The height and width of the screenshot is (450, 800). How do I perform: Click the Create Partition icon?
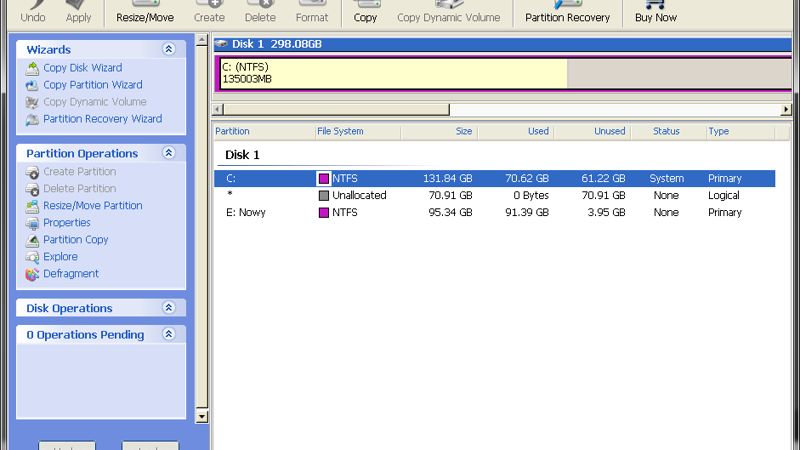click(32, 172)
